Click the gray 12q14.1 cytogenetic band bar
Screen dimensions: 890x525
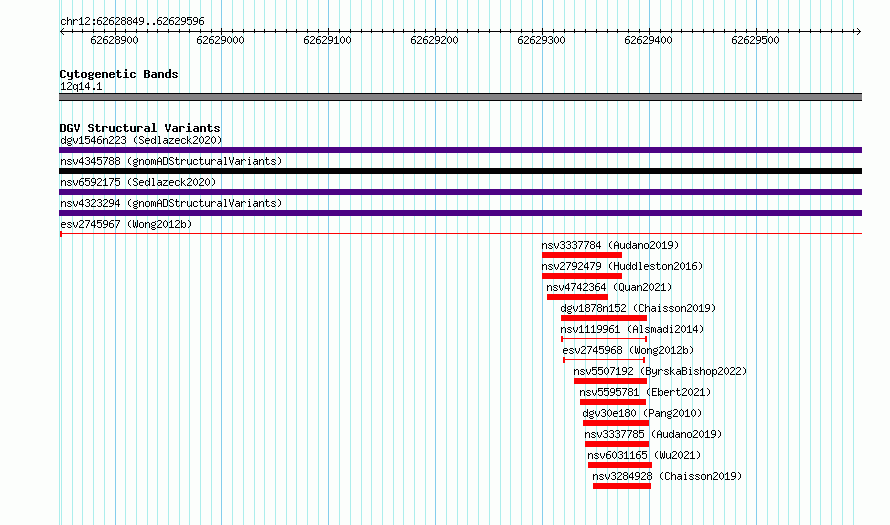460,97
